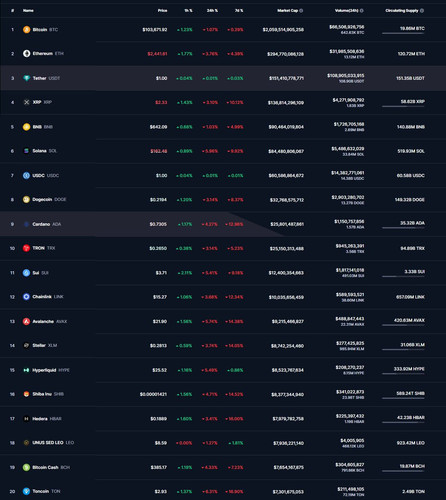Sort by the Market Cap column header

point(288,11)
